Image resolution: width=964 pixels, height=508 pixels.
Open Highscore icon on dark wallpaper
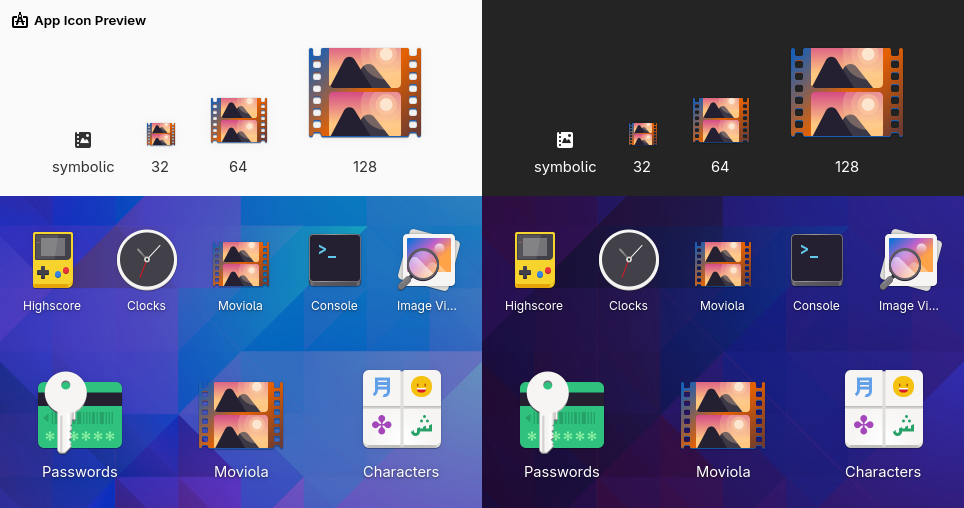tap(535, 260)
